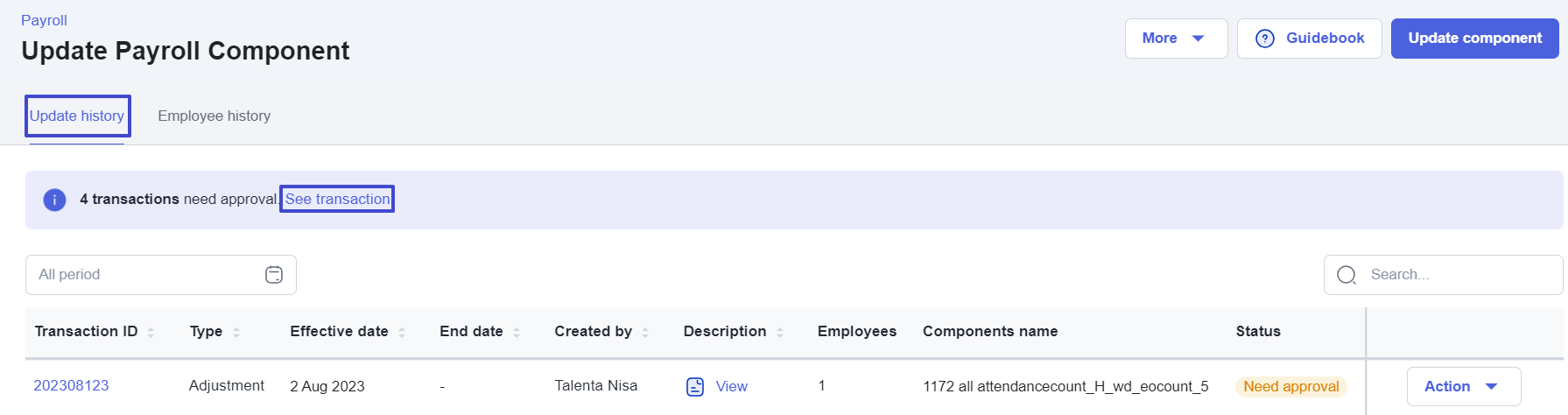The width and height of the screenshot is (1568, 415).
Task: Sort by End date column arrows
Action: tap(517, 332)
